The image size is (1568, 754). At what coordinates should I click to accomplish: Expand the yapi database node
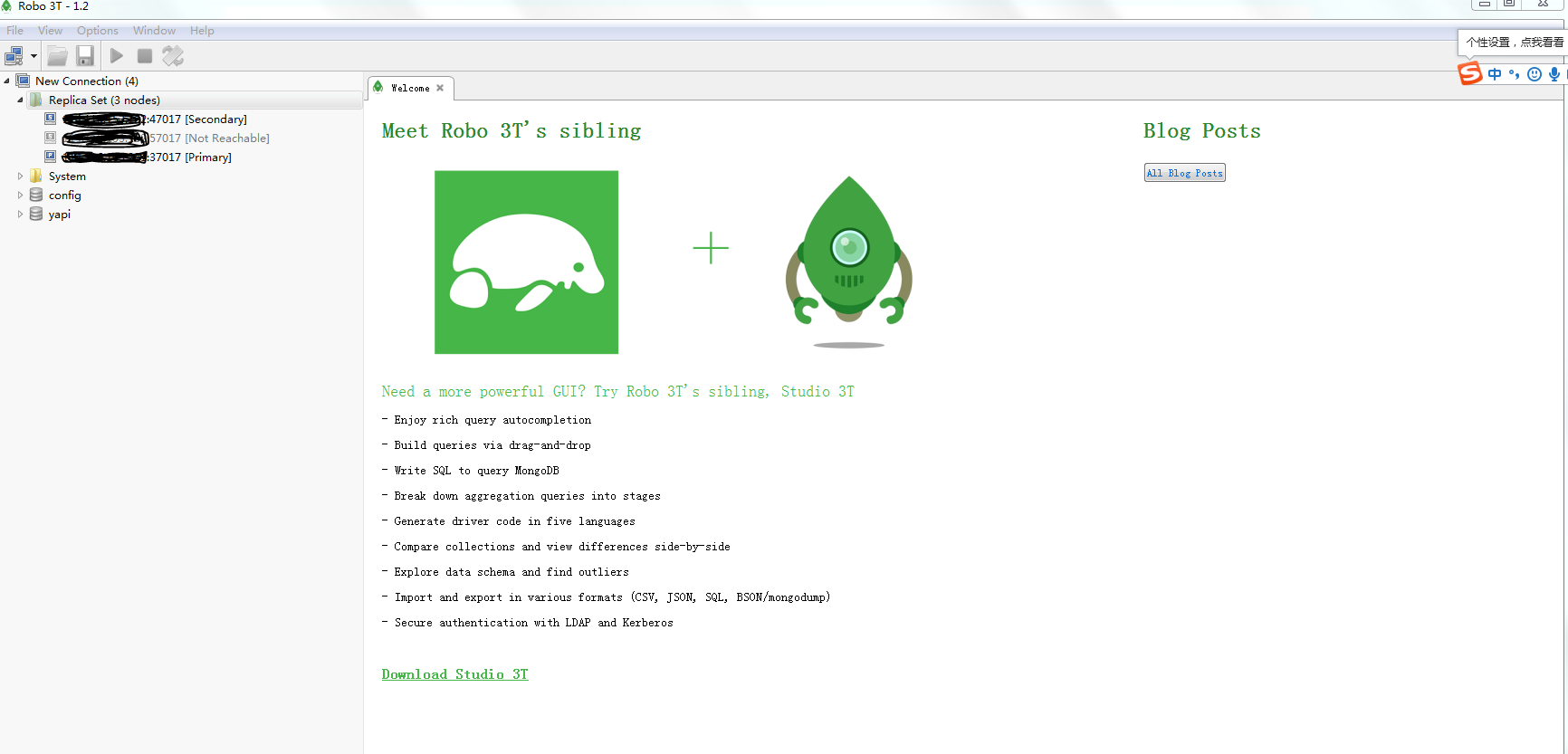tap(20, 215)
